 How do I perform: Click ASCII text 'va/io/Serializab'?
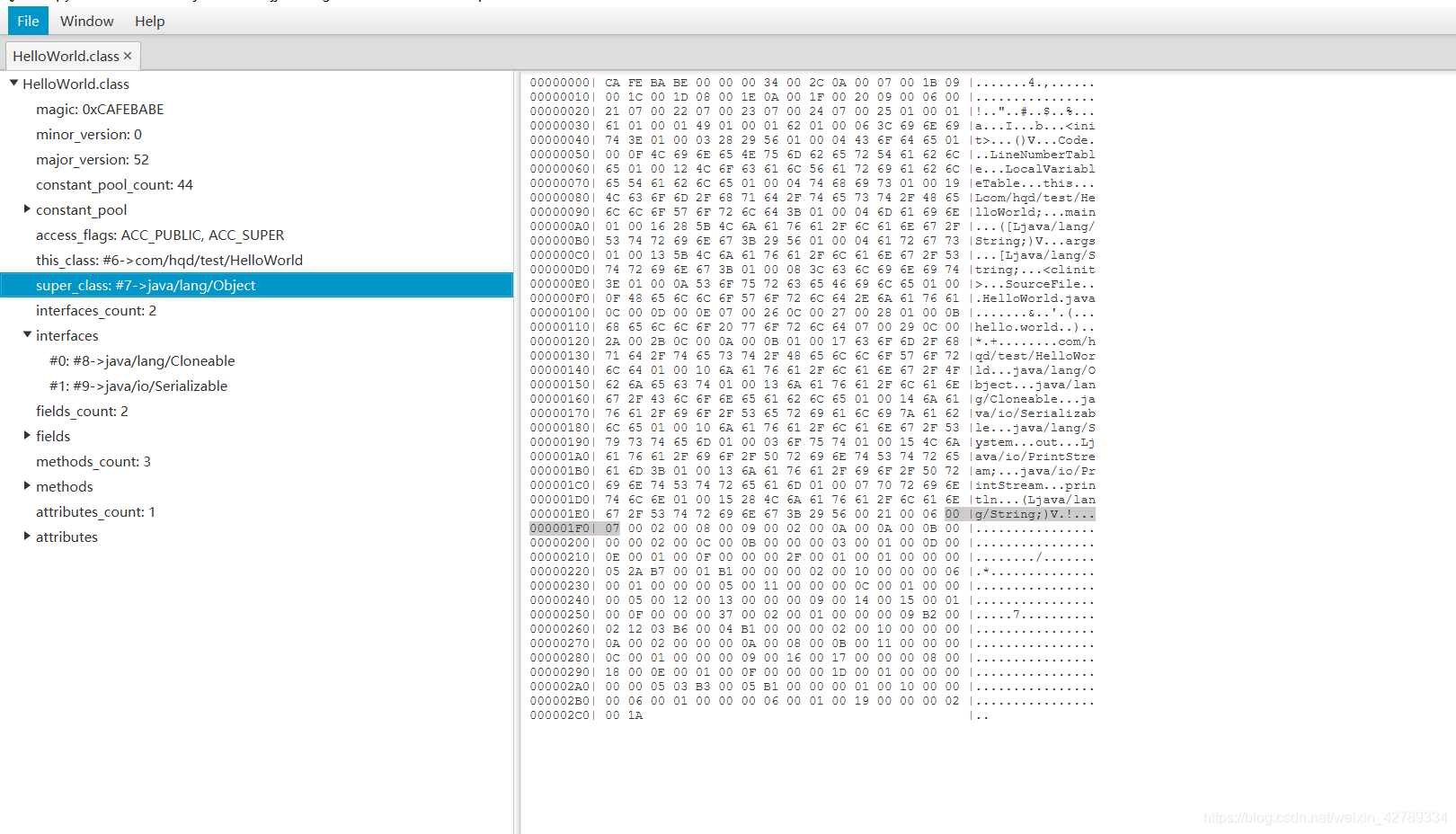coord(1035,413)
